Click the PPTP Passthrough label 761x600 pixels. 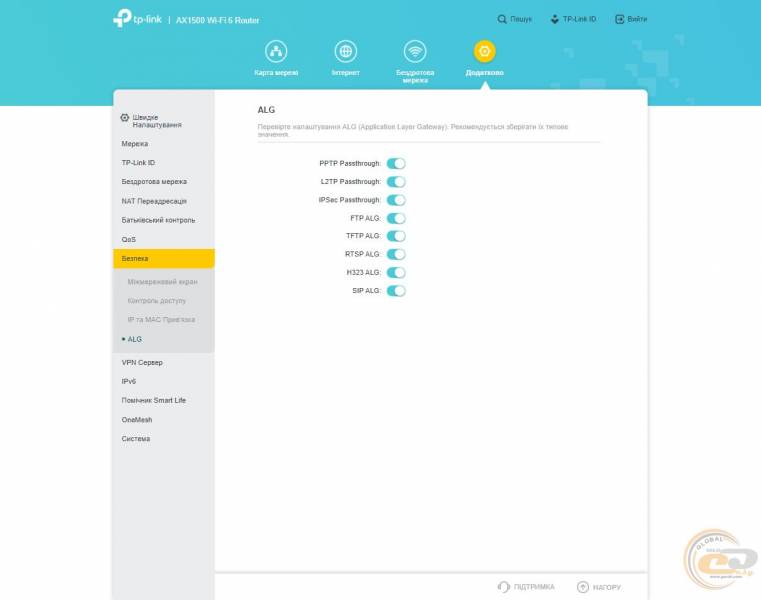(350, 164)
